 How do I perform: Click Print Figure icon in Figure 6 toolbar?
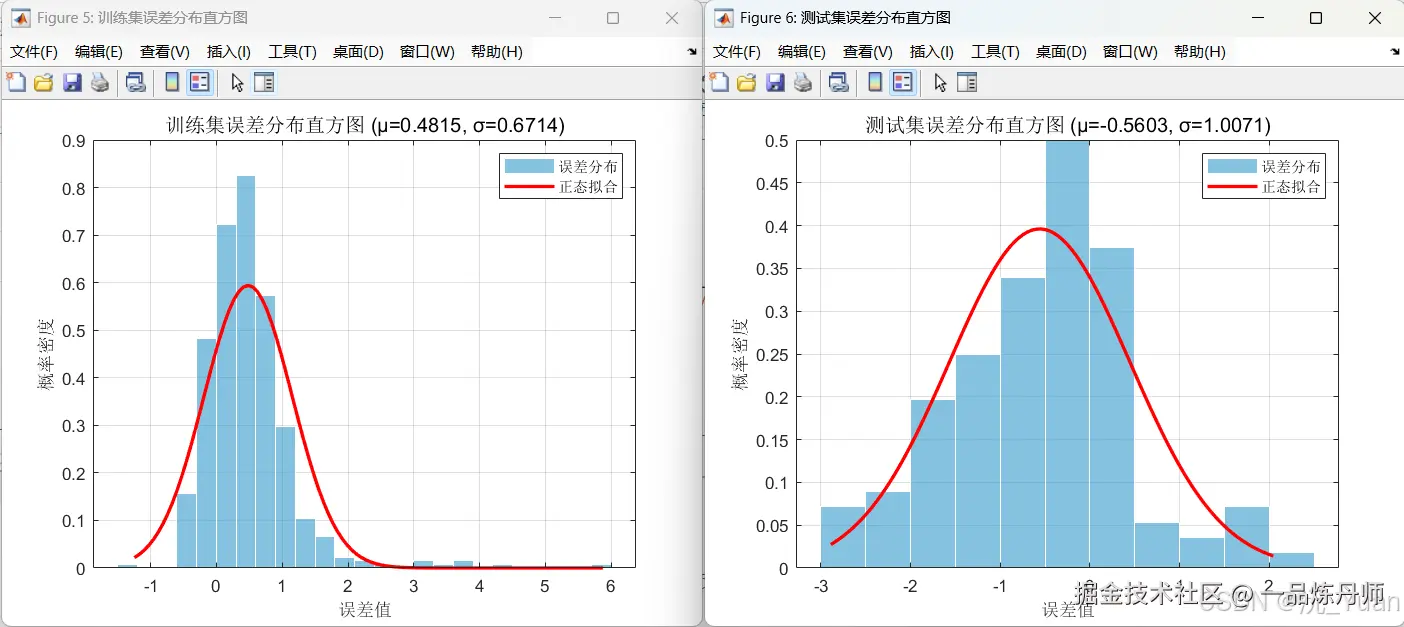coord(803,83)
